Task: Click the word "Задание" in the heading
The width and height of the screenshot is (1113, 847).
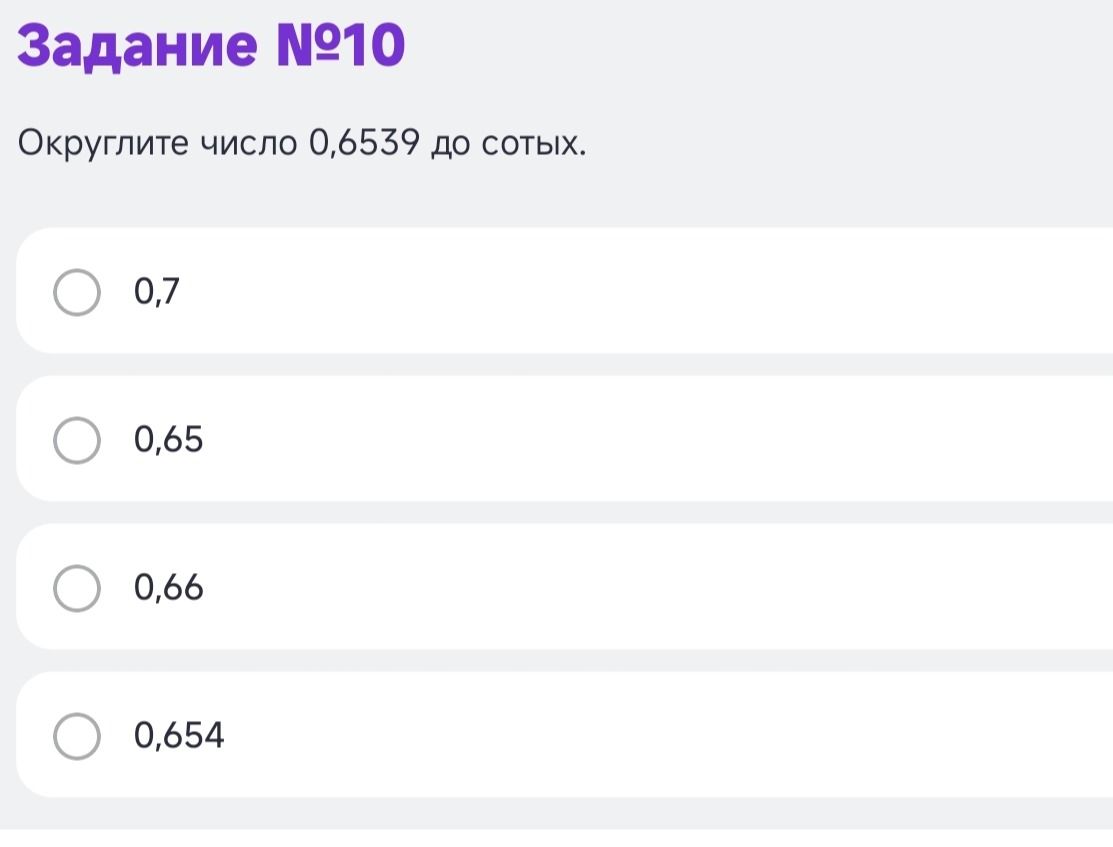Action: pos(137,47)
